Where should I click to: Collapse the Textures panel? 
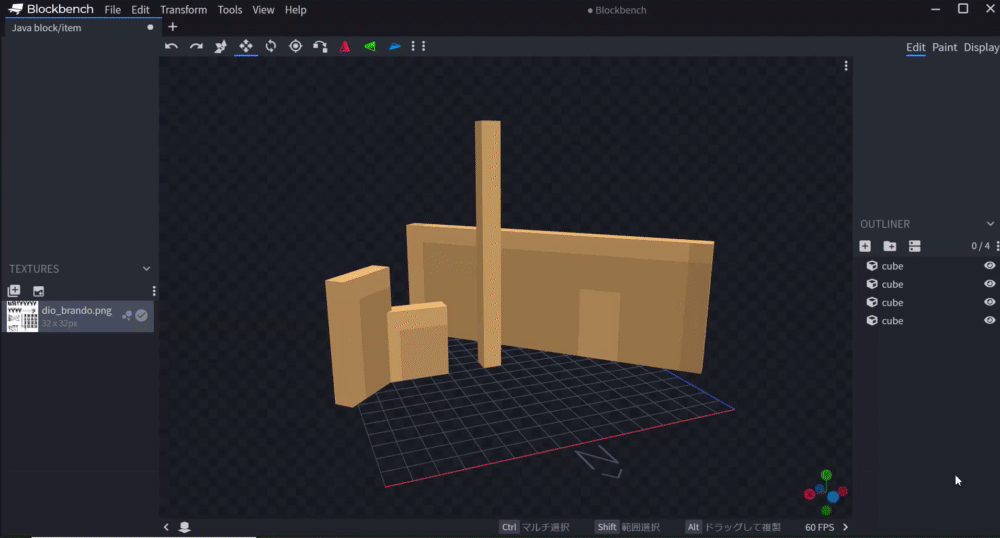click(x=147, y=269)
